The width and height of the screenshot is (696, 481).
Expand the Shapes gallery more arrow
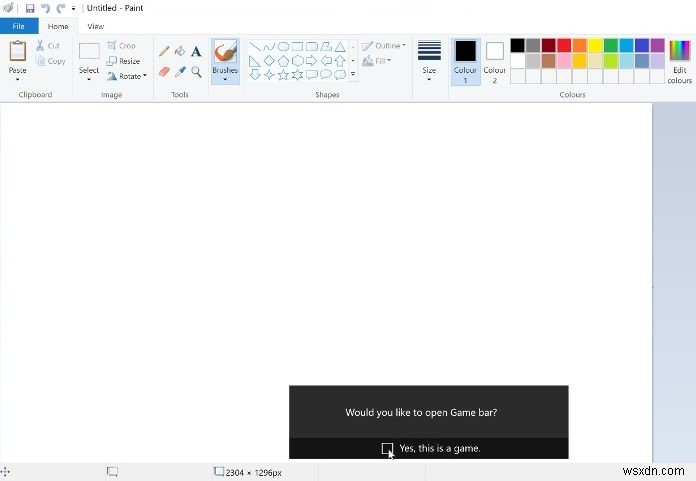tap(353, 74)
